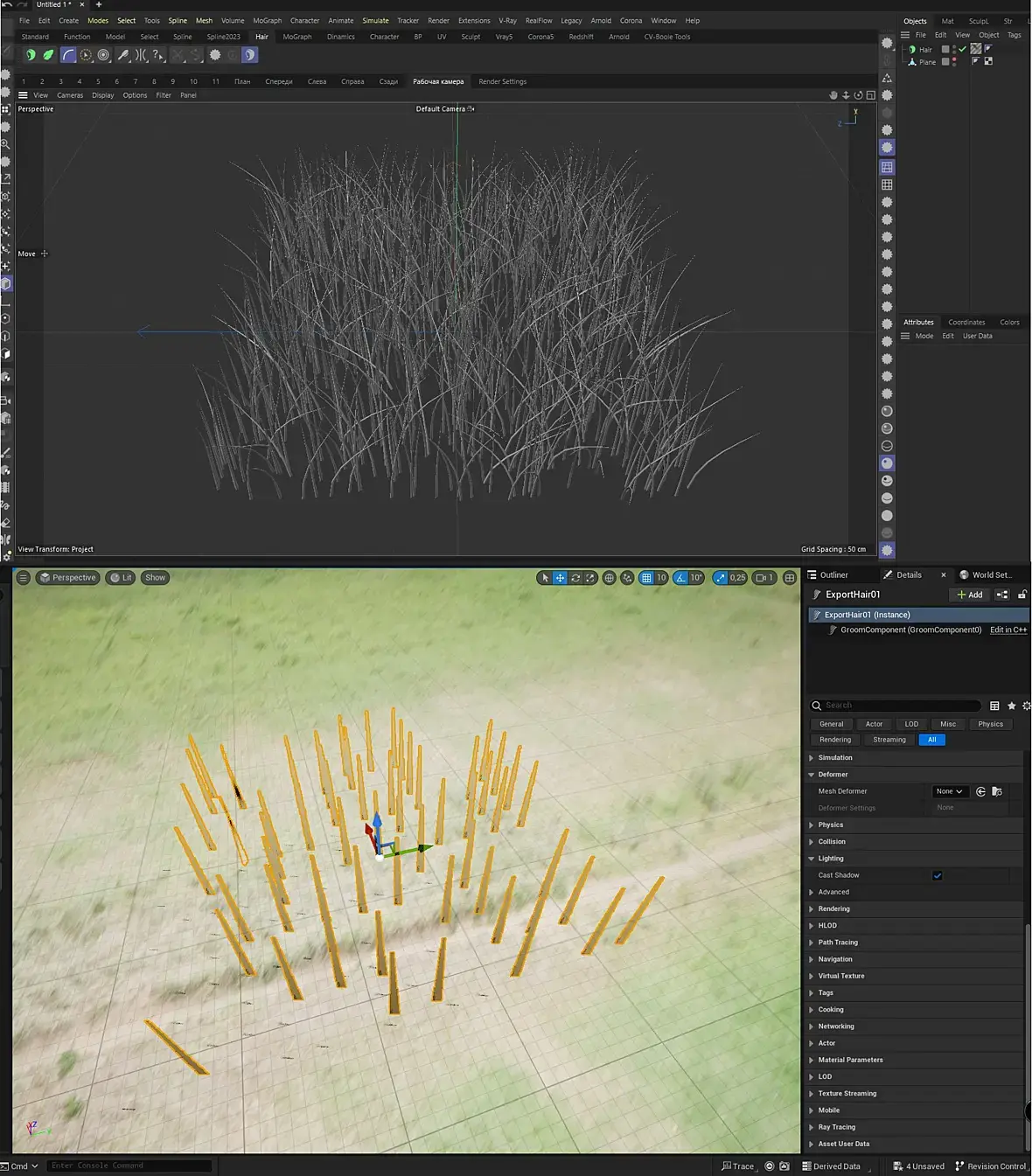Click the gear icon in Hair toolbar

point(215,55)
